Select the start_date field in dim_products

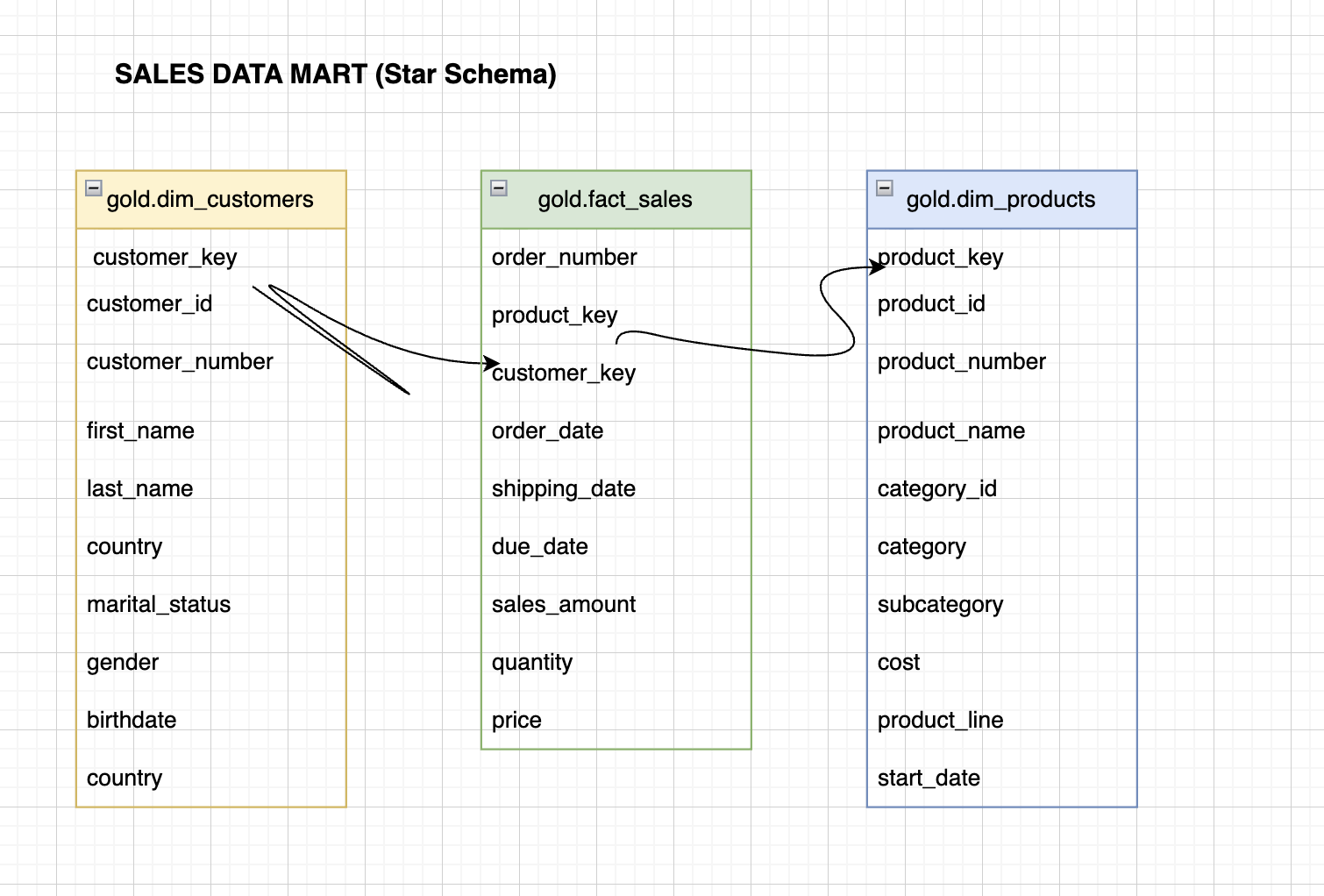(x=929, y=778)
